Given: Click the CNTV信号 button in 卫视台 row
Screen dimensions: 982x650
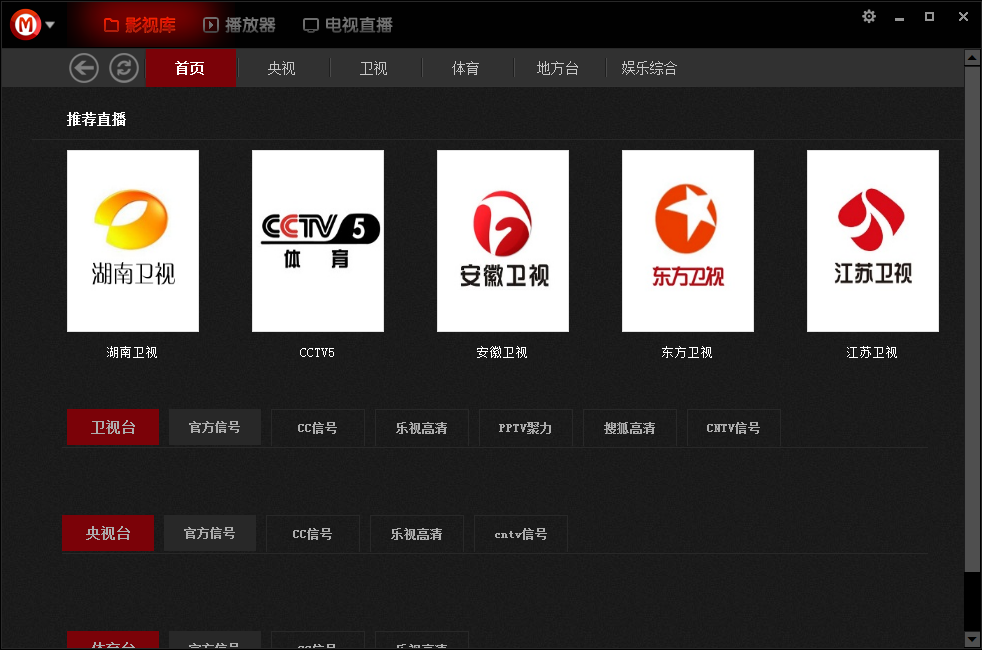Looking at the screenshot, I should (733, 427).
